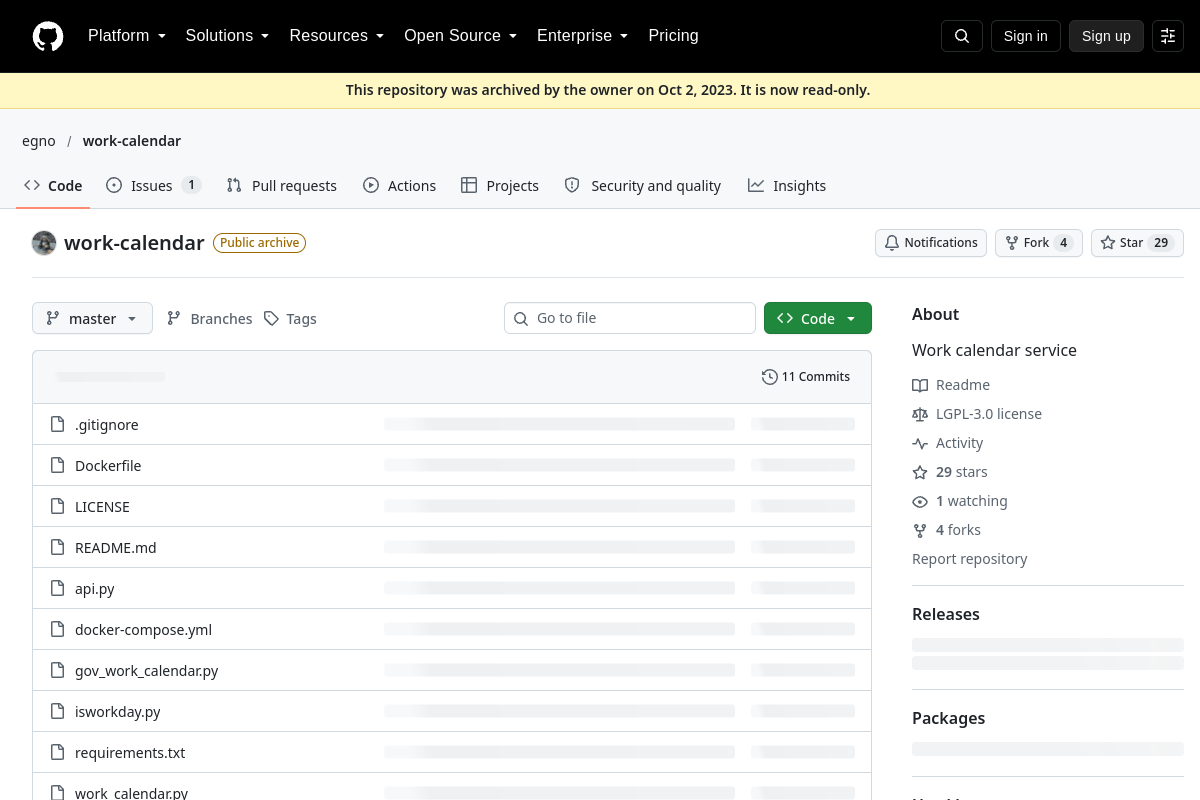Open the docker-compose.yml file
The width and height of the screenshot is (1200, 800).
point(143,630)
